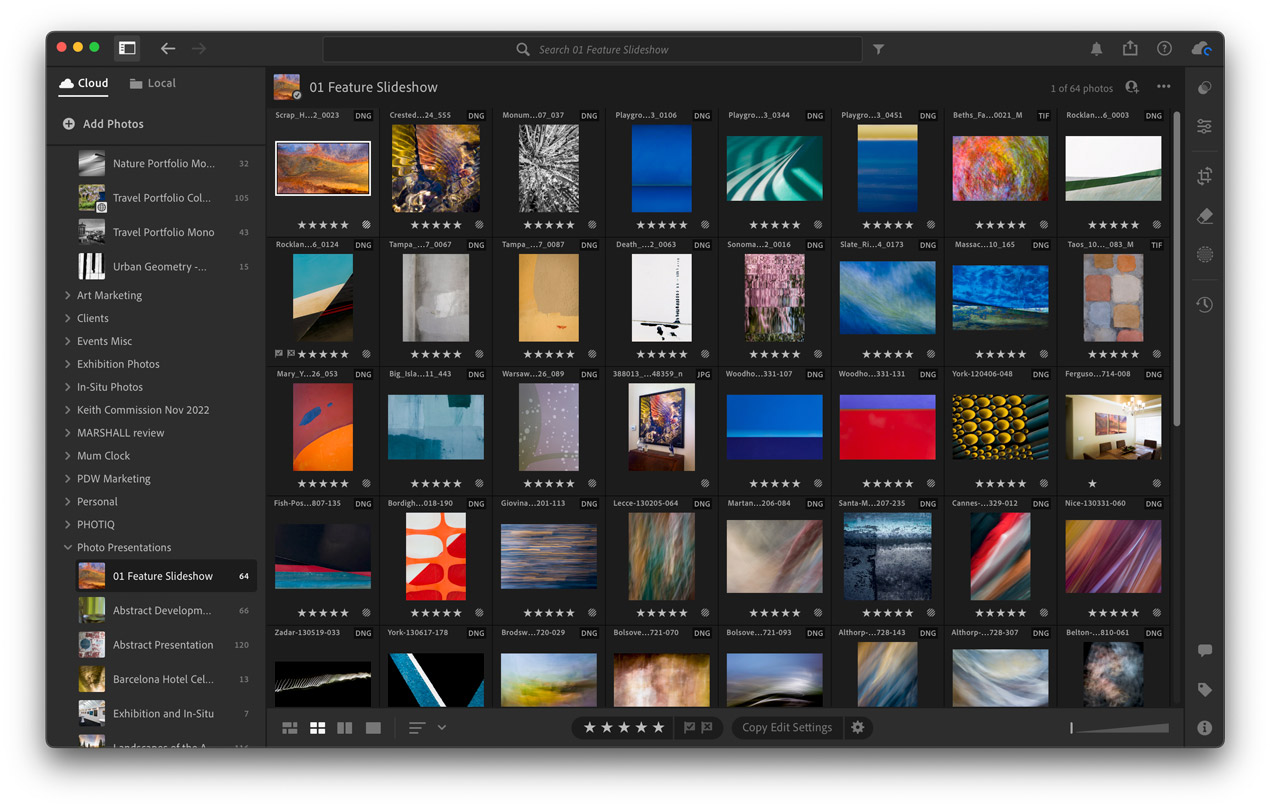
Task: Expand Keith Commission Nov 2022 folder
Action: coord(68,410)
